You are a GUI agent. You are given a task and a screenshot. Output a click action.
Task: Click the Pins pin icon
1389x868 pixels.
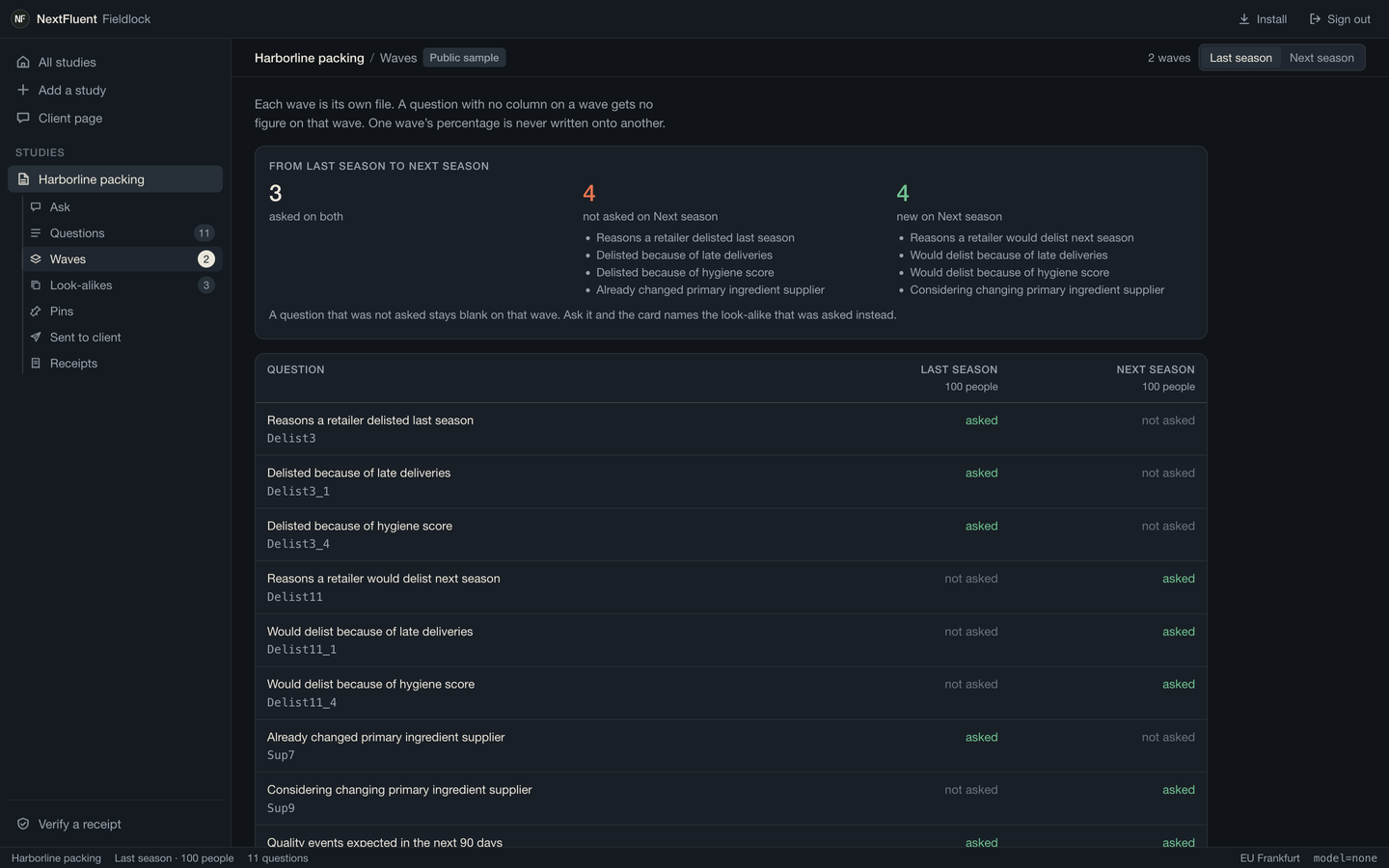click(36, 312)
